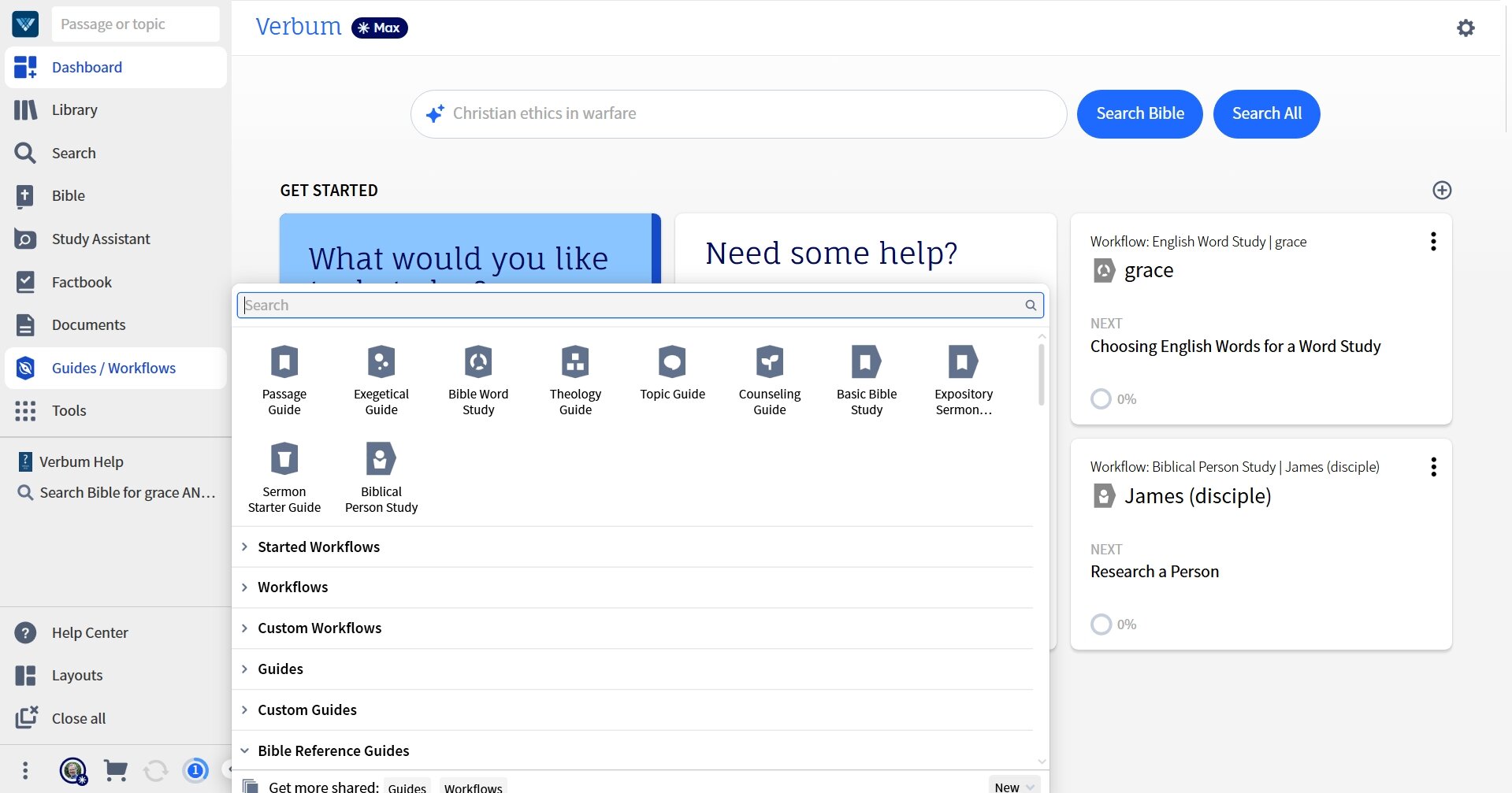Click the Max badge
The height and width of the screenshot is (793, 1512).
[380, 28]
